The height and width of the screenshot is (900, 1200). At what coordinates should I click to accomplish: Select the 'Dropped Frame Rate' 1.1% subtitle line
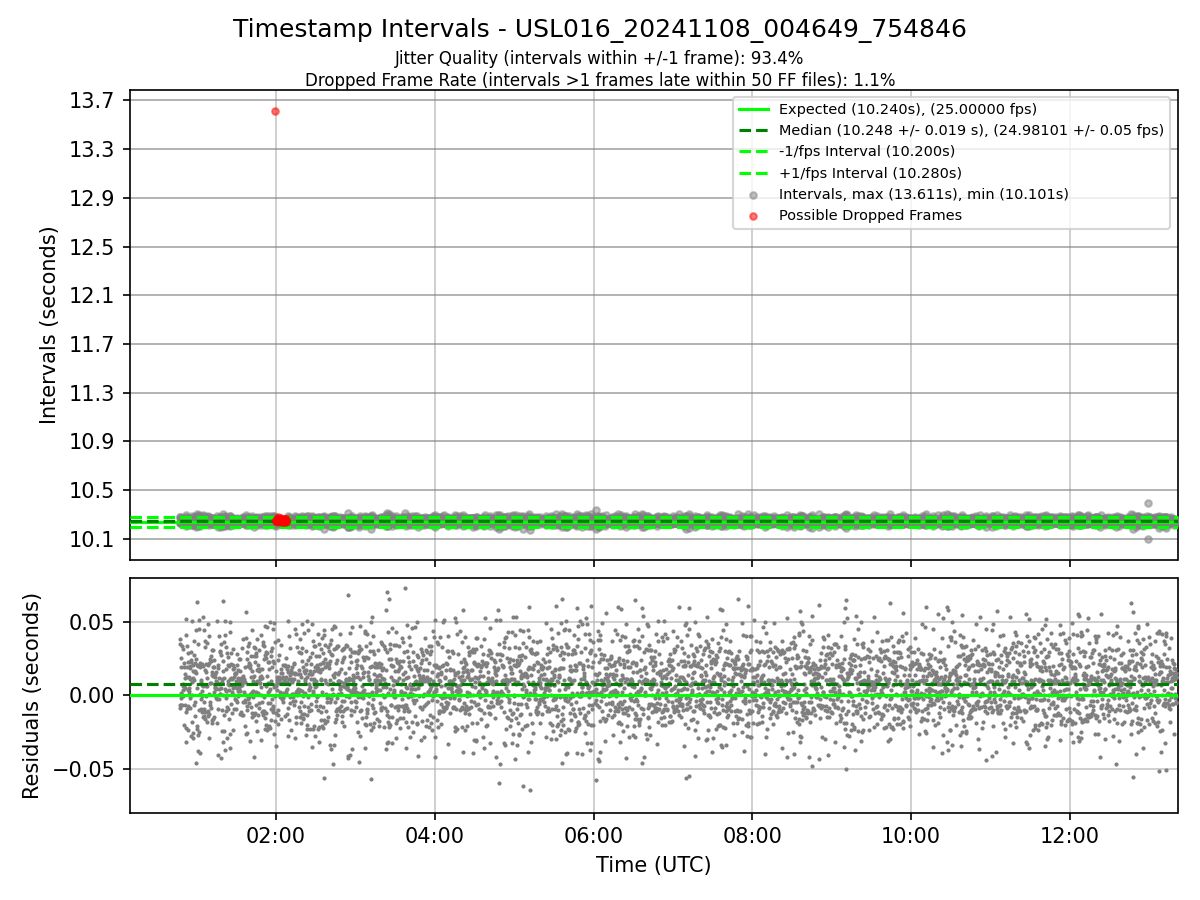(600, 80)
